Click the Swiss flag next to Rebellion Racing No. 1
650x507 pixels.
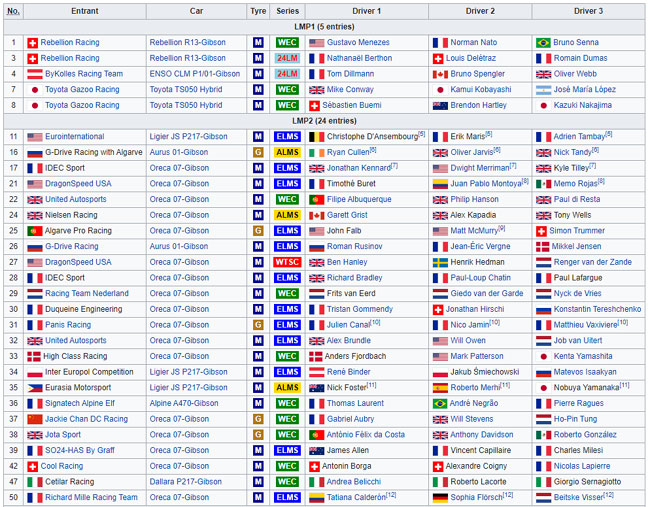pos(32,43)
